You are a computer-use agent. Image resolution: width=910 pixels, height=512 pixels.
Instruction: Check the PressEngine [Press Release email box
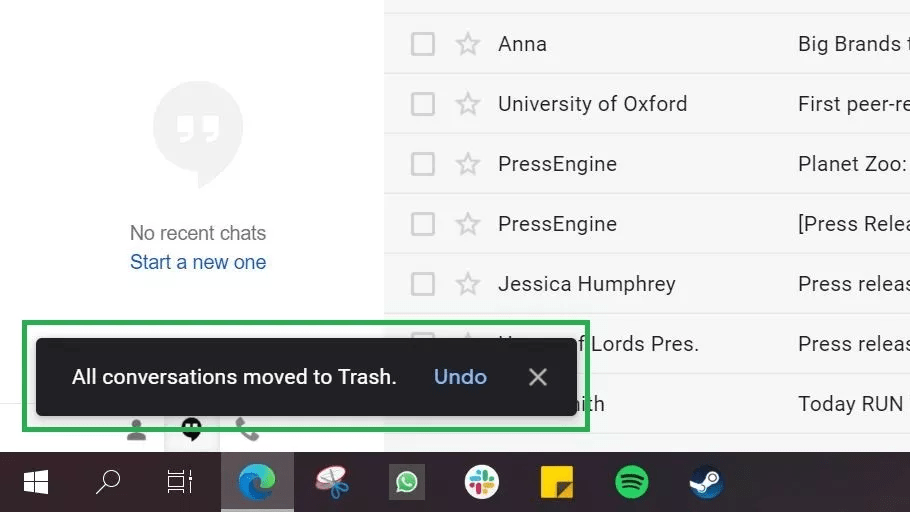(x=422, y=223)
